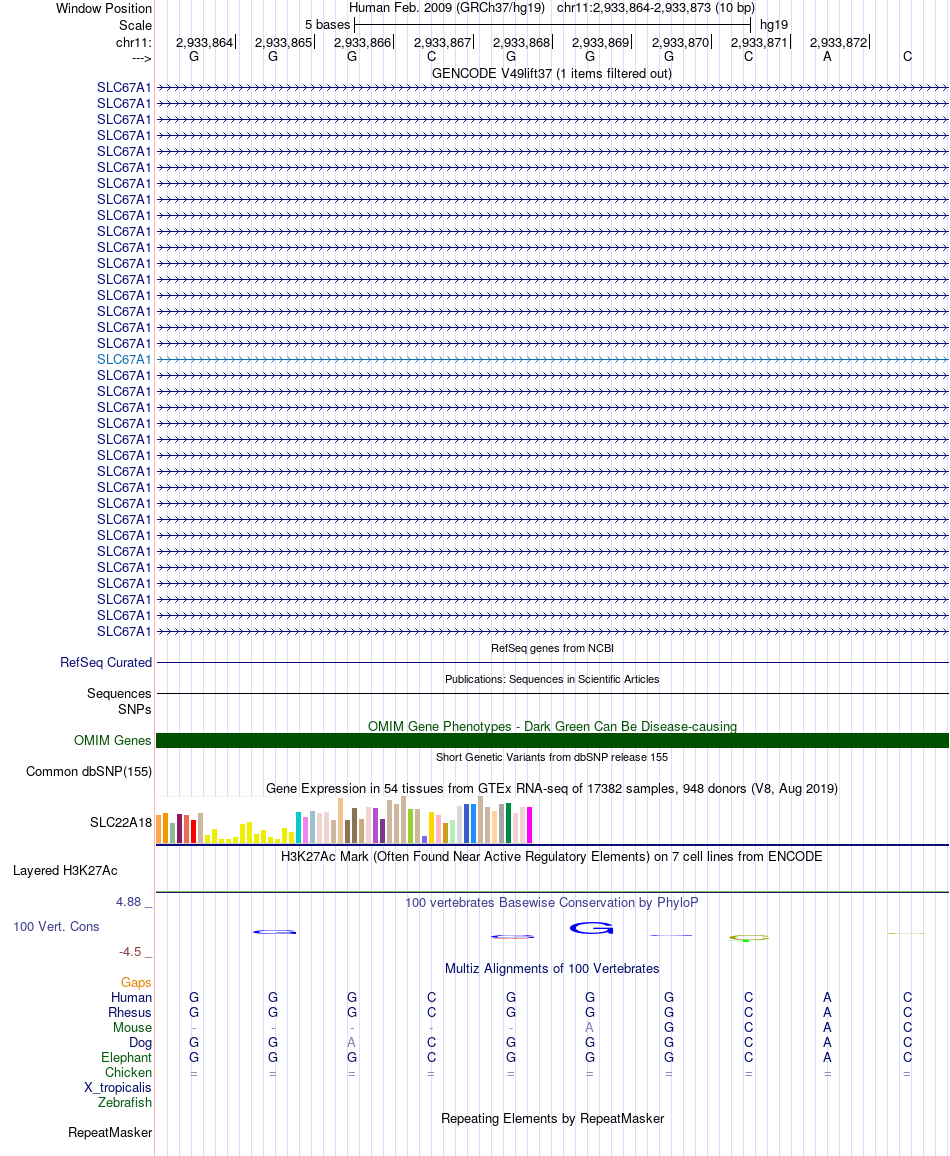Click the olive-green negative-score letter in PhyloP track
The height and width of the screenshot is (1156, 950).
[x=748, y=938]
